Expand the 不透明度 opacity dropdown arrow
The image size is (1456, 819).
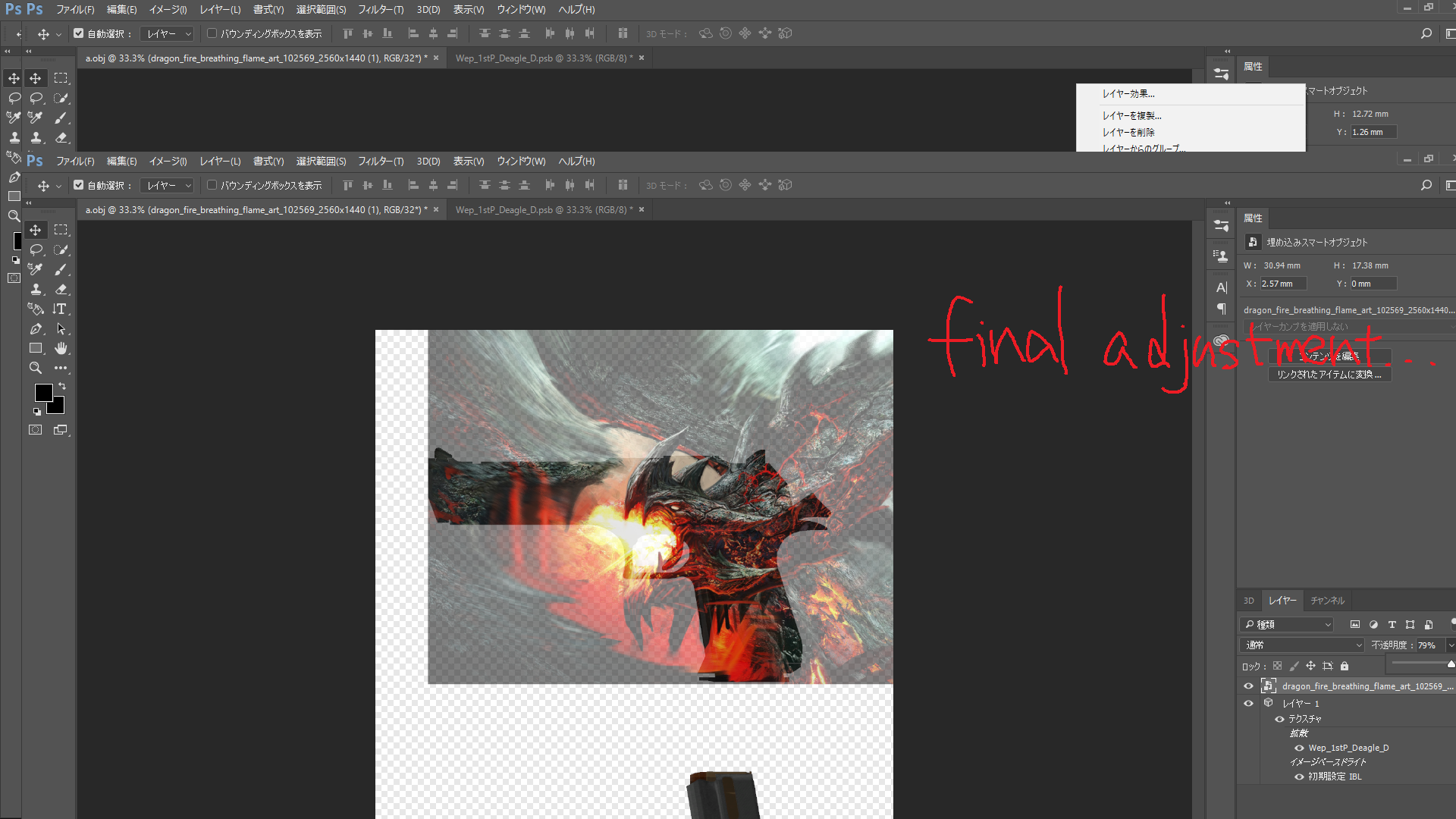pyautogui.click(x=1450, y=645)
